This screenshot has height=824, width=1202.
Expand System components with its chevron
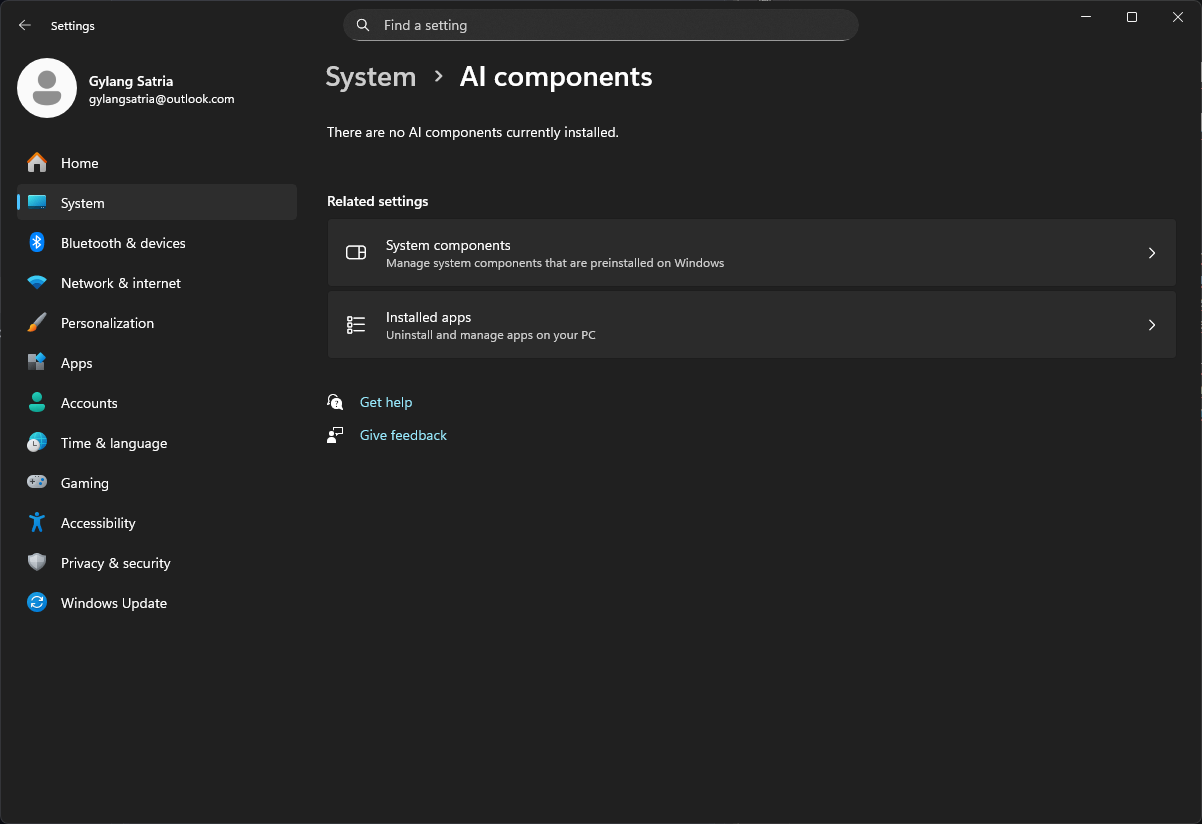point(1151,253)
